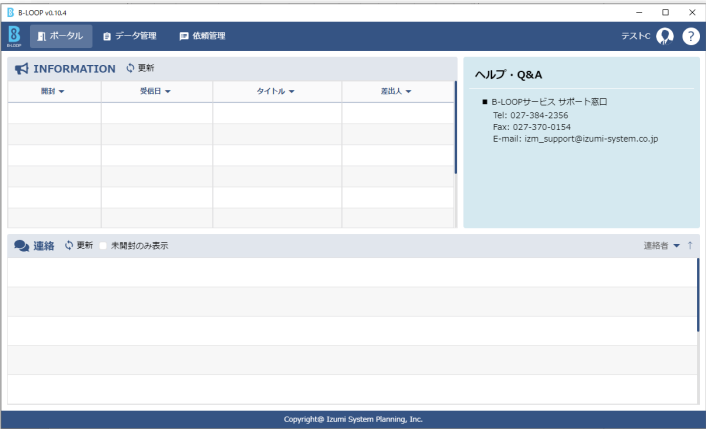
Task: Select the first row in 連絡 list
Action: pyautogui.click(x=350, y=272)
